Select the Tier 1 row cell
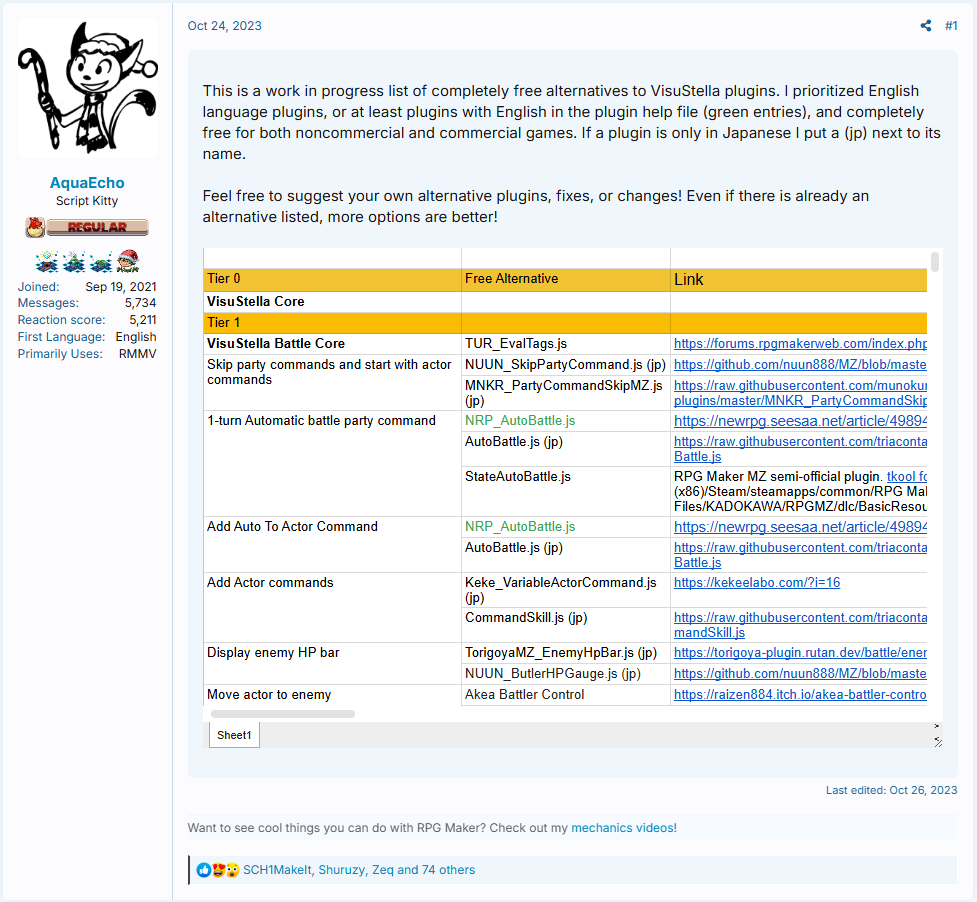Viewport: 977px width, 902px height. [332, 323]
